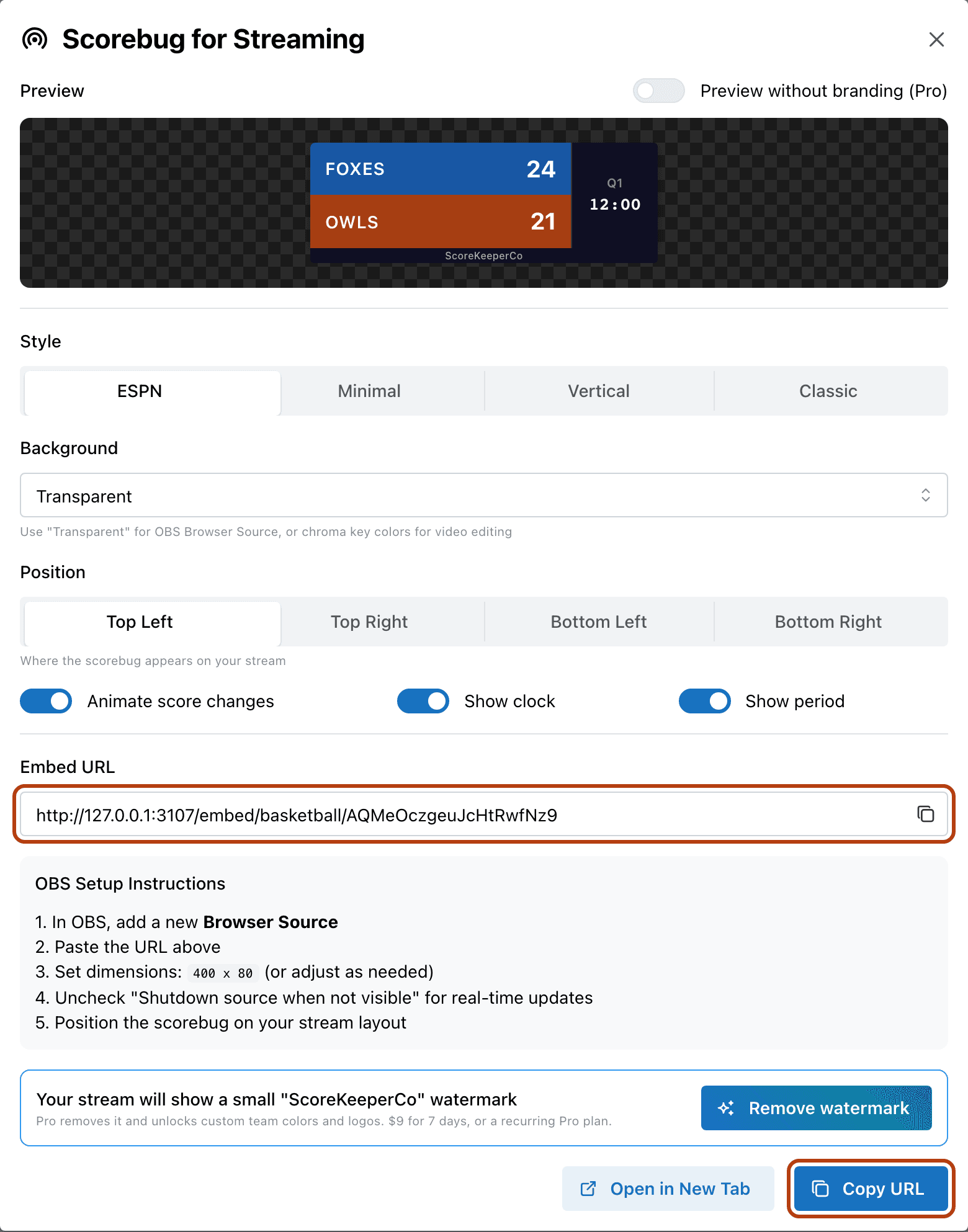Click the OWLS score 21 in preview
Screen dimensions: 968x1232
coord(543,221)
